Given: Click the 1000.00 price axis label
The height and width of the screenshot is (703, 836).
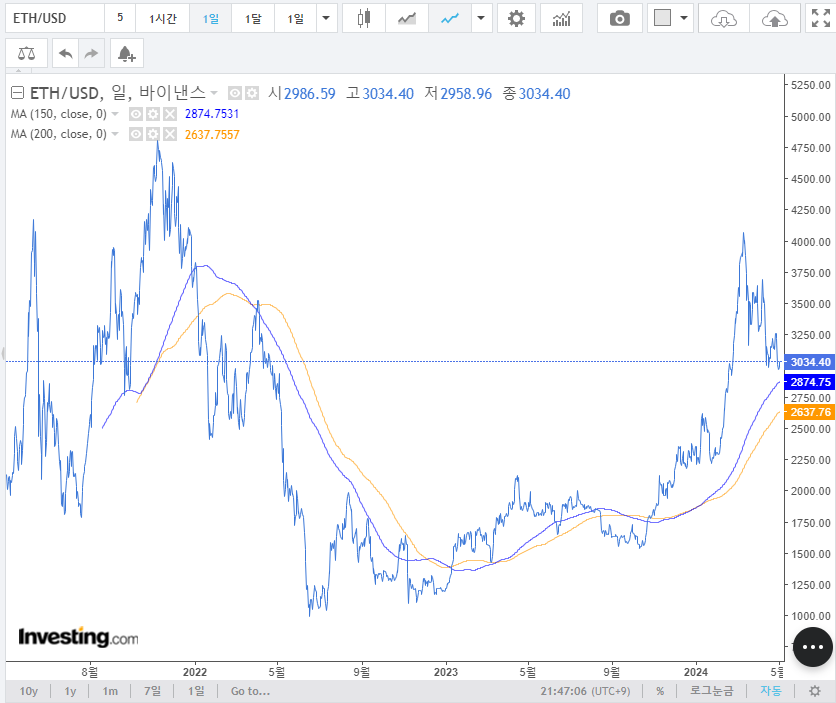Looking at the screenshot, I should 810,616.
